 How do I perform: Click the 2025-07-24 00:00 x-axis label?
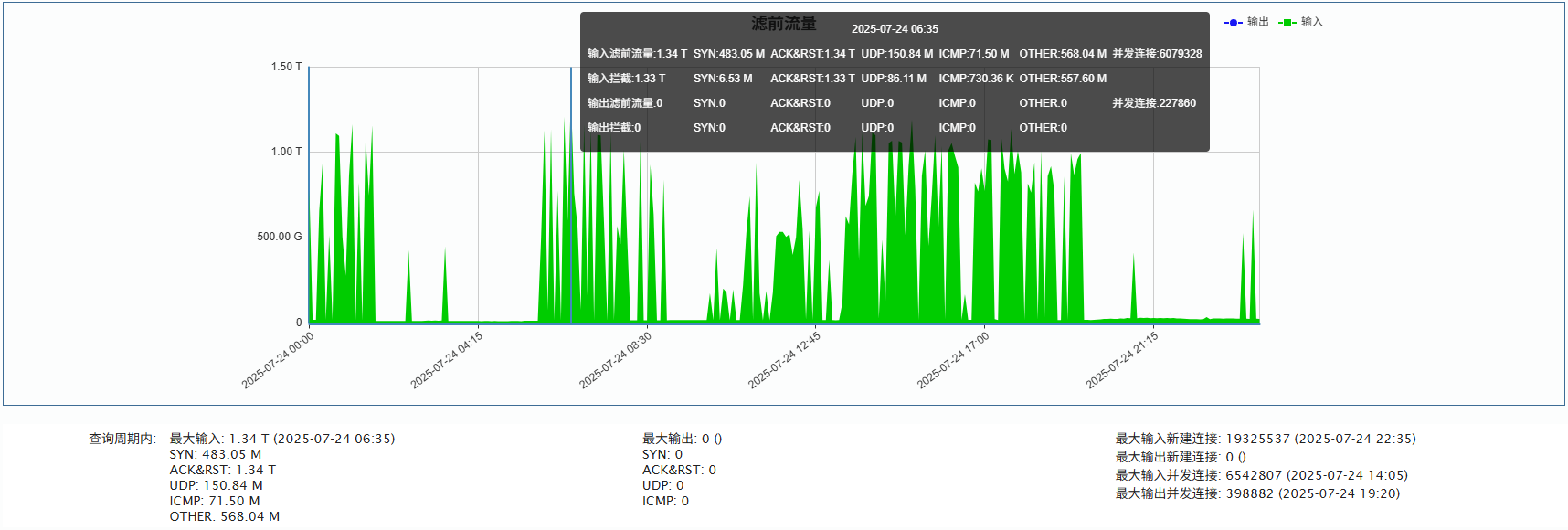pyautogui.click(x=278, y=360)
